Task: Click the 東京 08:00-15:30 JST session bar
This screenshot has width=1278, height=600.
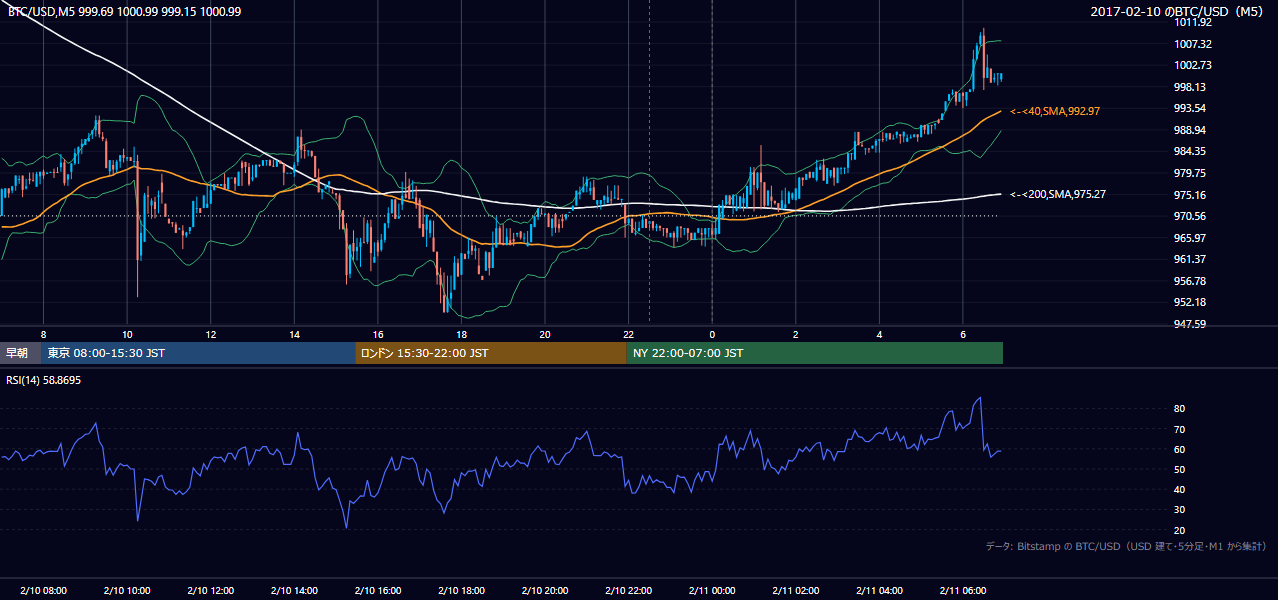Action: [x=198, y=353]
